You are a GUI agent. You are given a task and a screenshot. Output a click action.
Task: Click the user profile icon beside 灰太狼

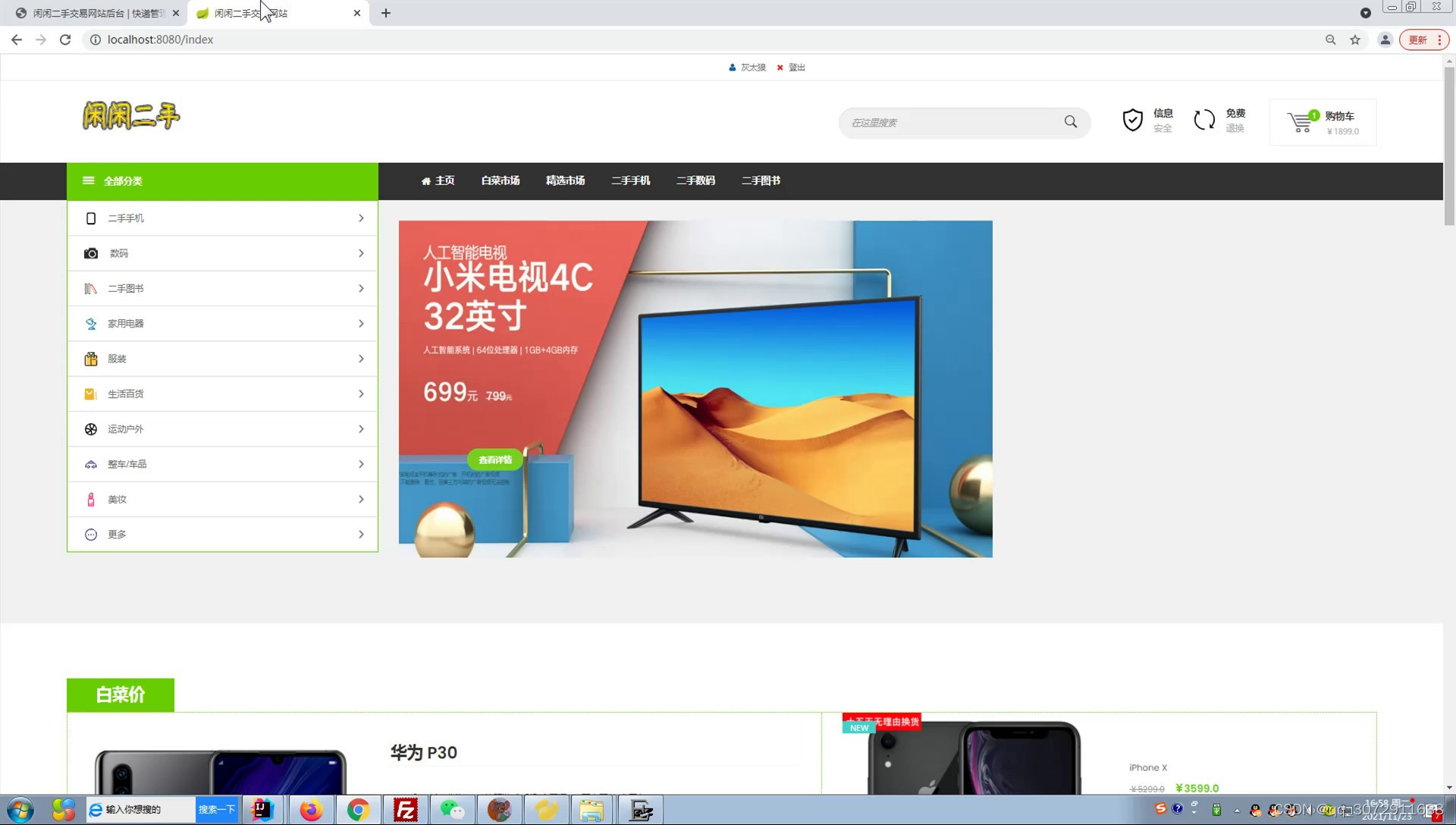(732, 67)
